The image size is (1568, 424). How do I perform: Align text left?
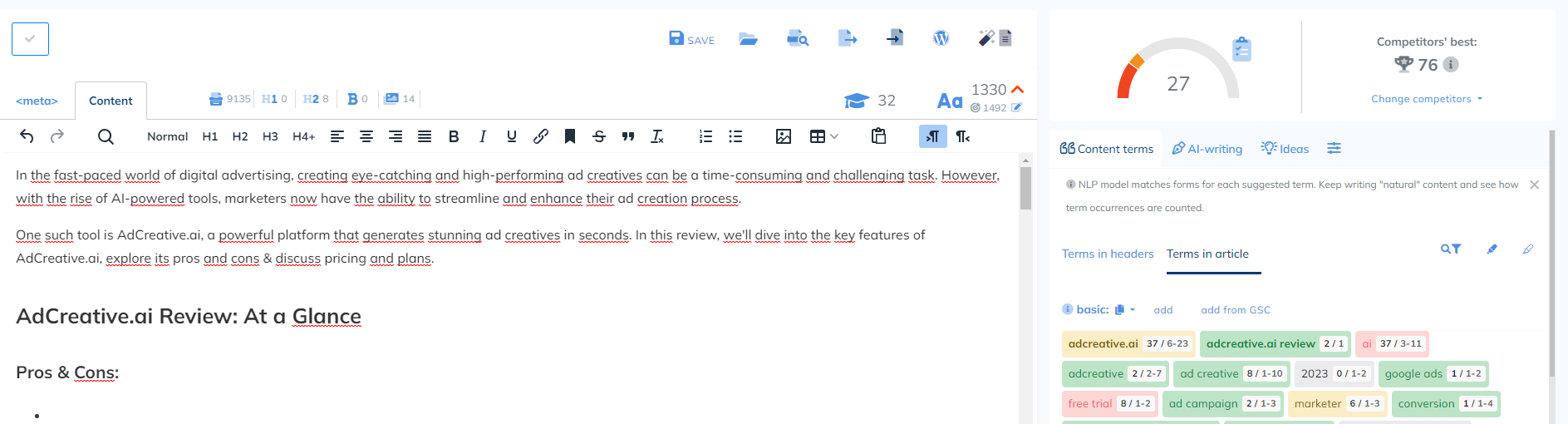tap(337, 136)
